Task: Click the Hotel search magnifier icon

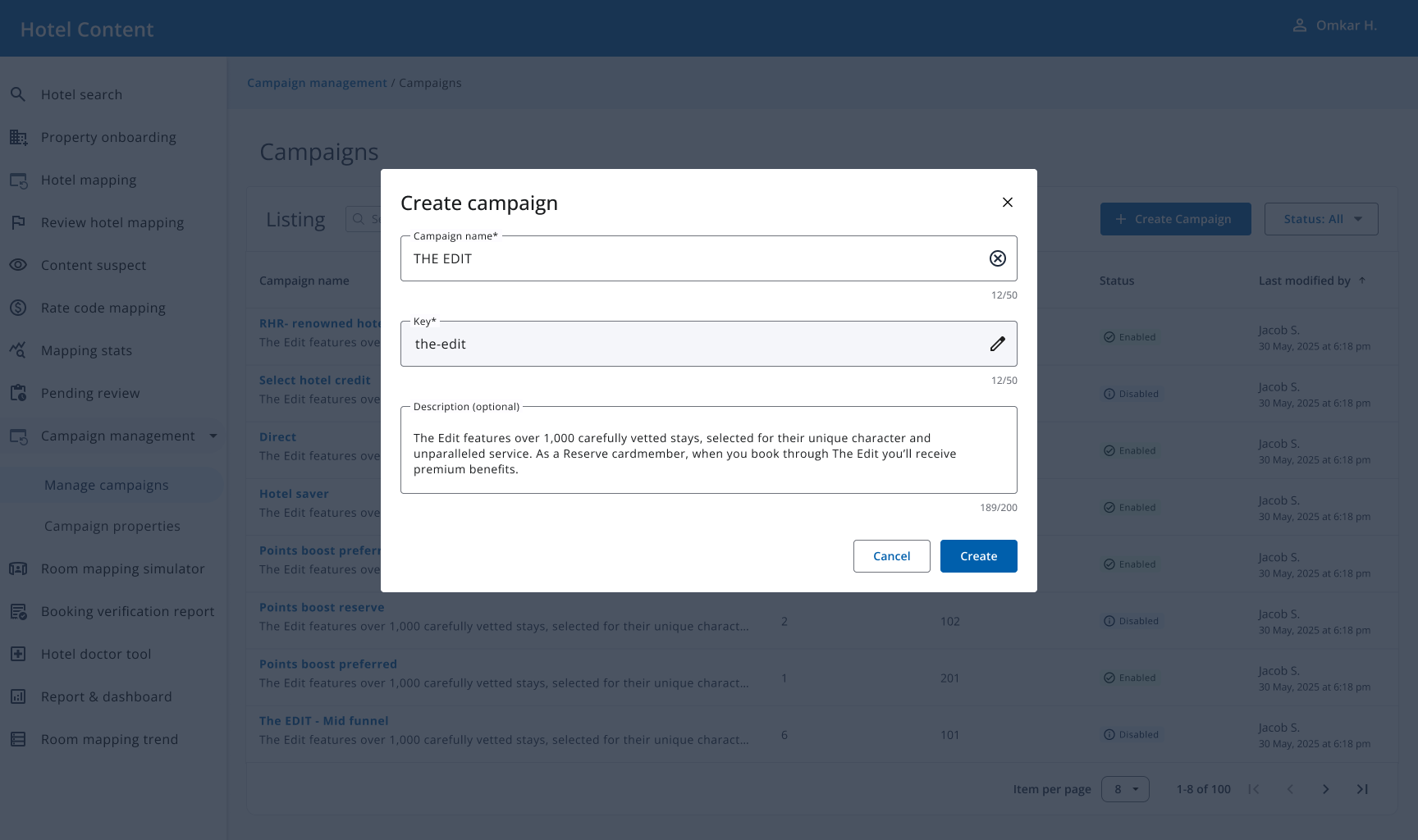Action: point(18,94)
